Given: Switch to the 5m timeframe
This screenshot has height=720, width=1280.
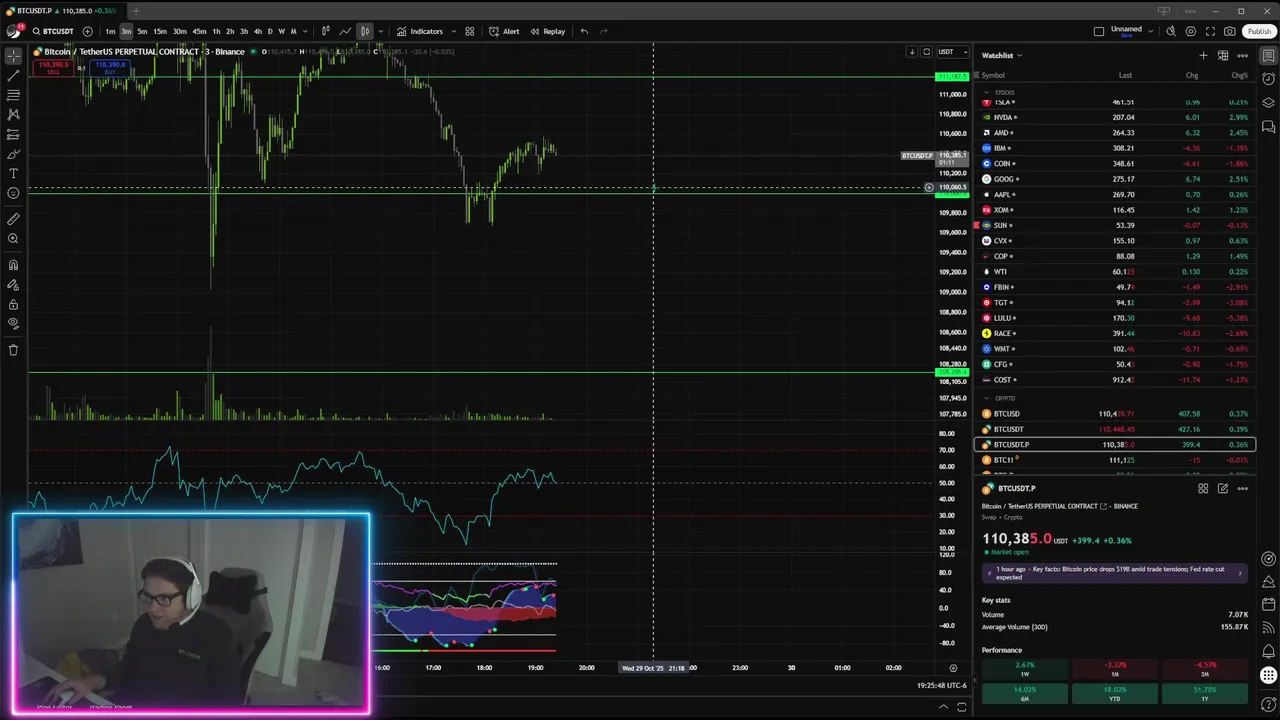Looking at the screenshot, I should [142, 31].
